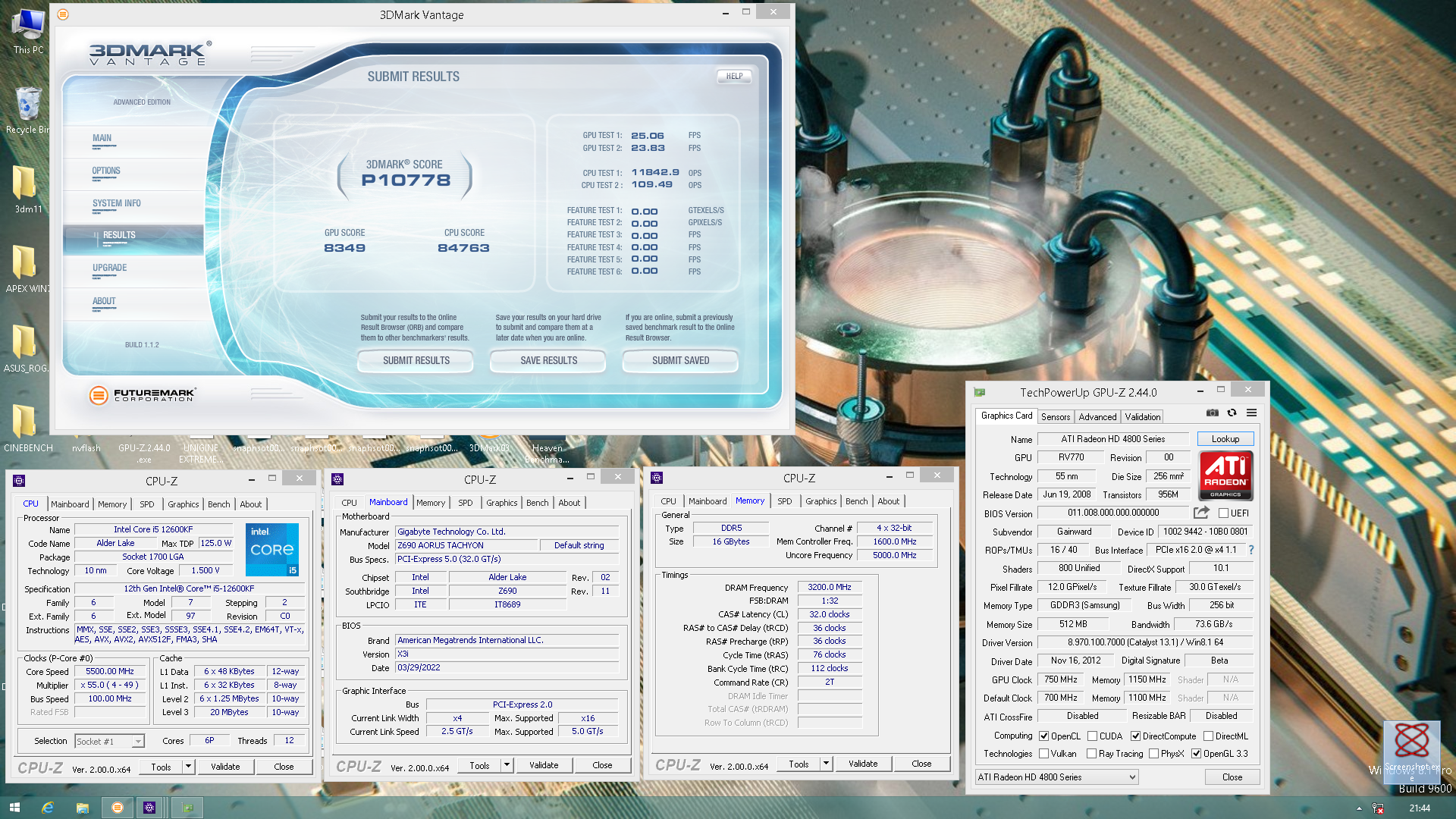Show hidden tray icons arrow

pyautogui.click(x=1357, y=808)
